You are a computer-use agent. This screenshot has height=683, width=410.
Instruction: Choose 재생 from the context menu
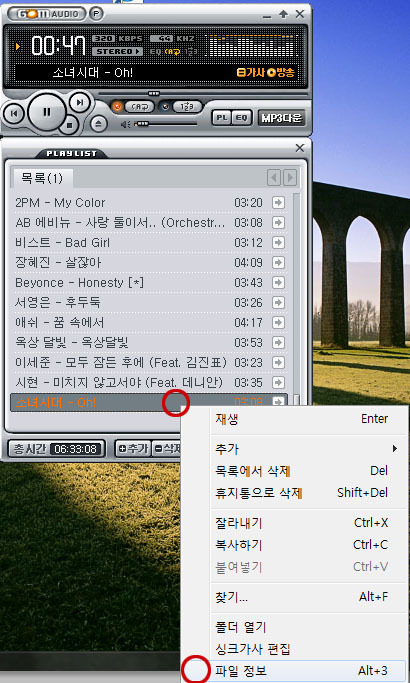295,419
